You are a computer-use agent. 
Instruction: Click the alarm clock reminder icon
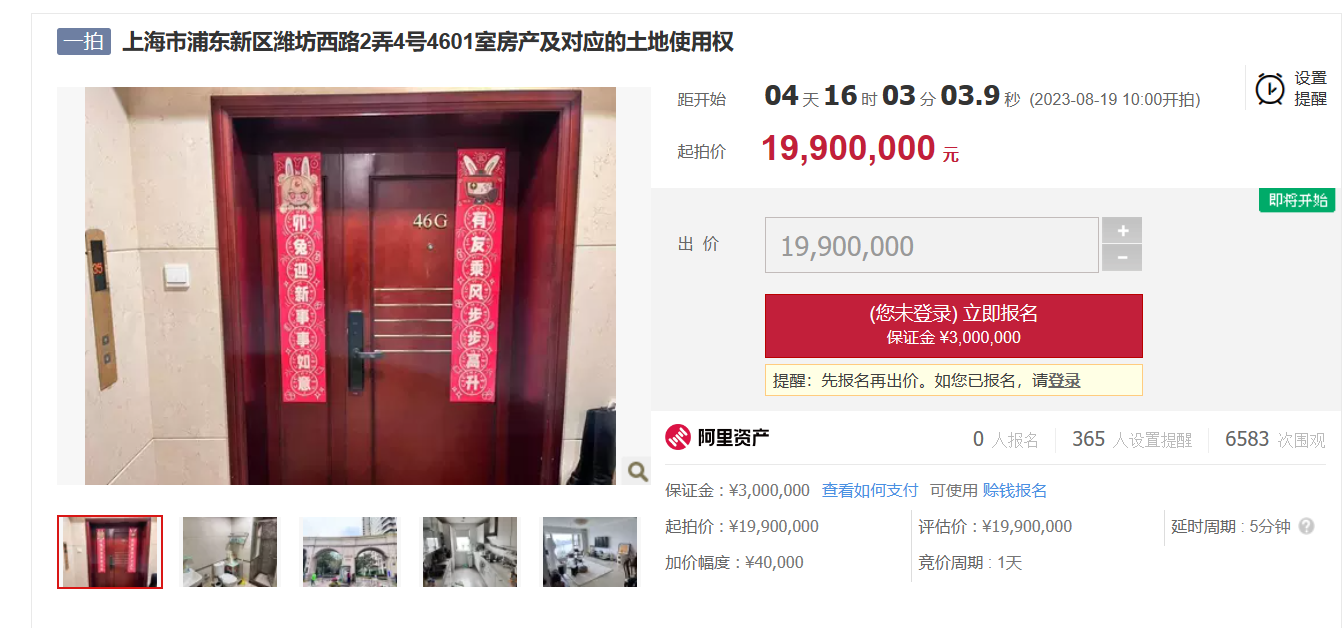click(x=1270, y=89)
